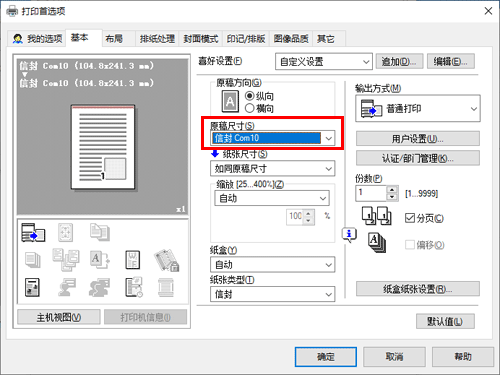The image size is (500, 375).
Task: Switch to 我的选项 tab
Action: tap(37, 39)
